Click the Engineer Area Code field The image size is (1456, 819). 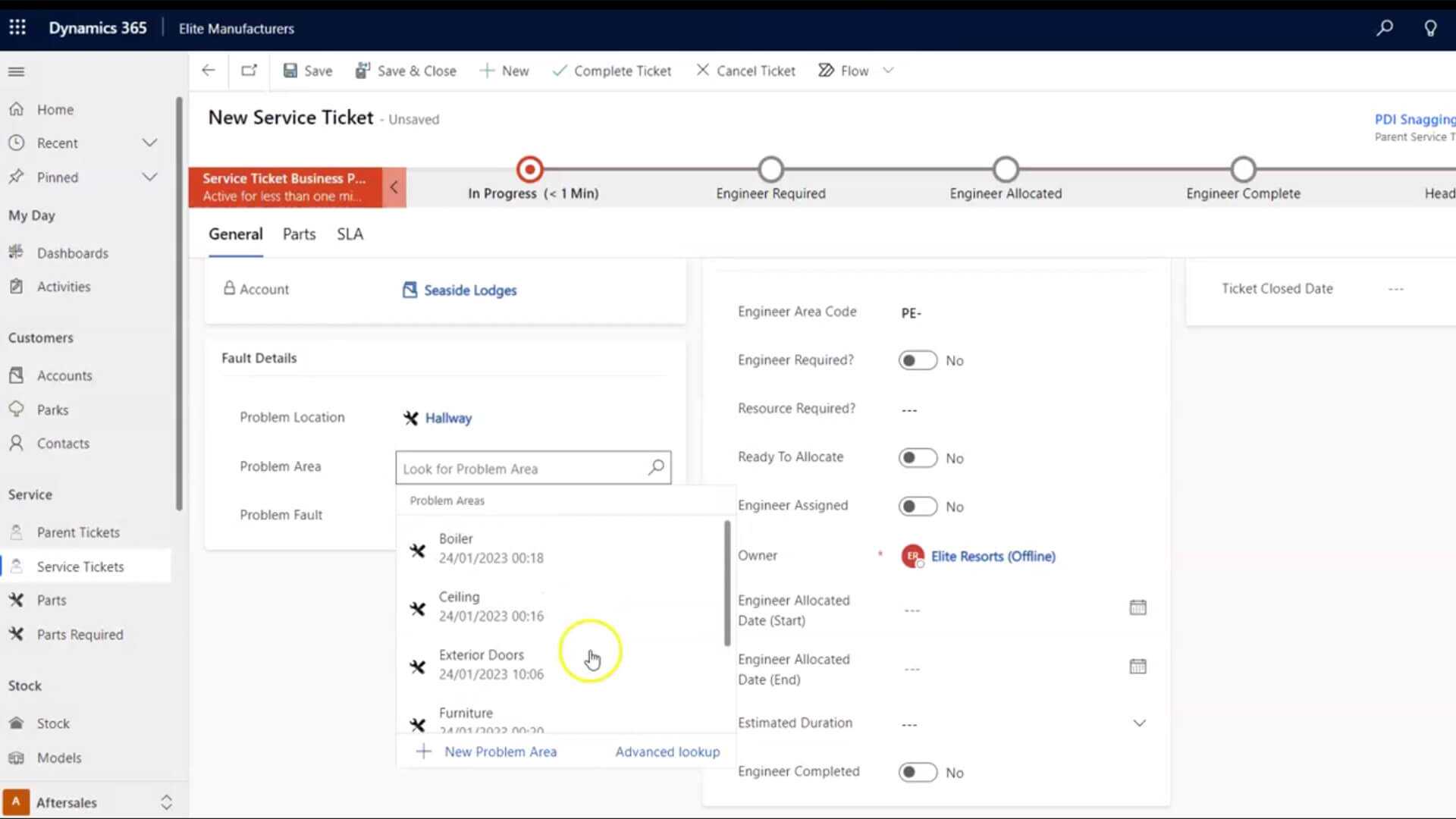tap(1024, 312)
